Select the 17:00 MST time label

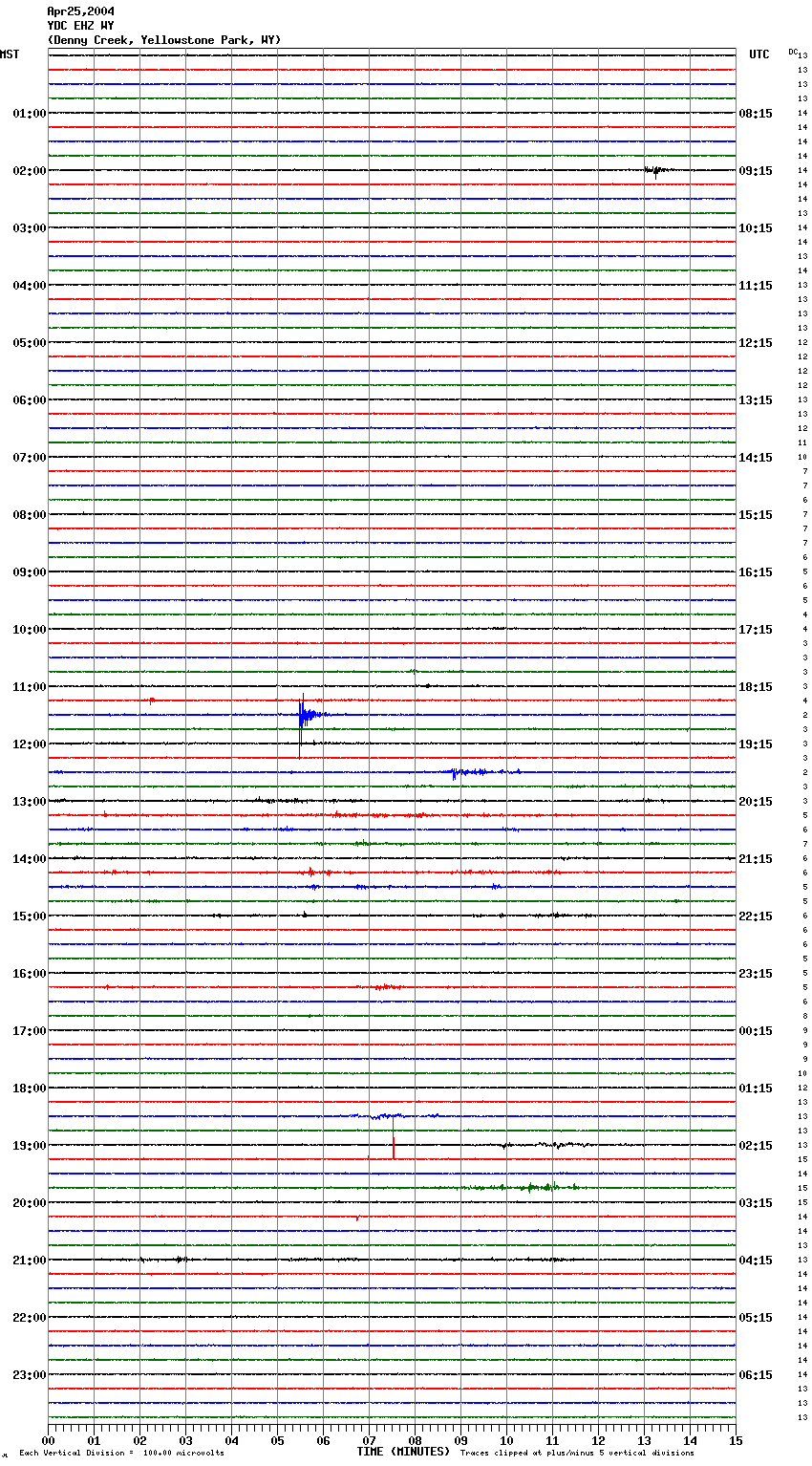point(30,1031)
